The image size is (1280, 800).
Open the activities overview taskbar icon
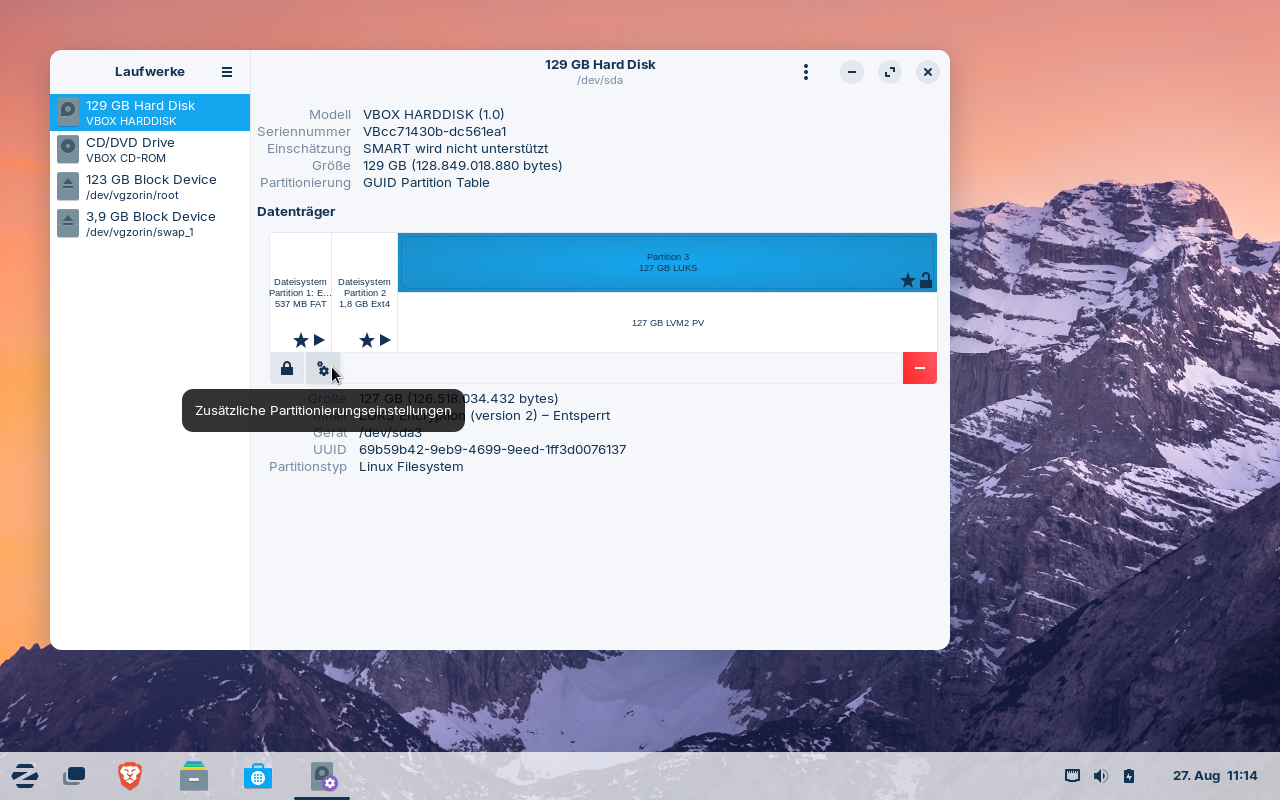[74, 776]
